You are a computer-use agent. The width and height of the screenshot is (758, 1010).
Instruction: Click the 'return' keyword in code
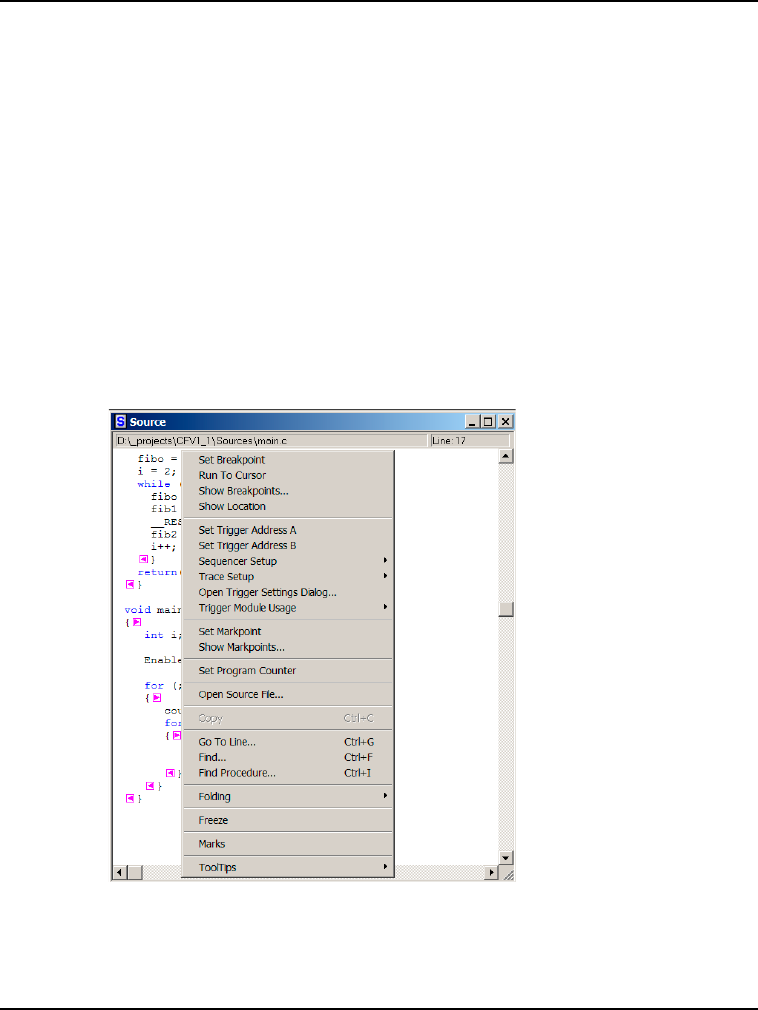click(x=157, y=572)
